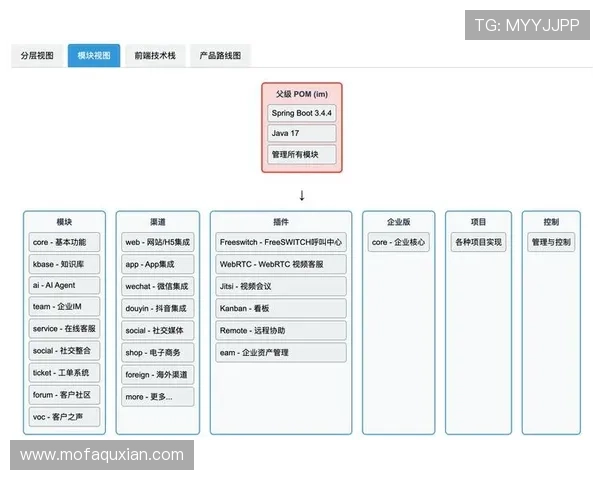The height and width of the screenshot is (480, 600).
Task: Click wechat - 微信集成 channel
Action: (158, 286)
